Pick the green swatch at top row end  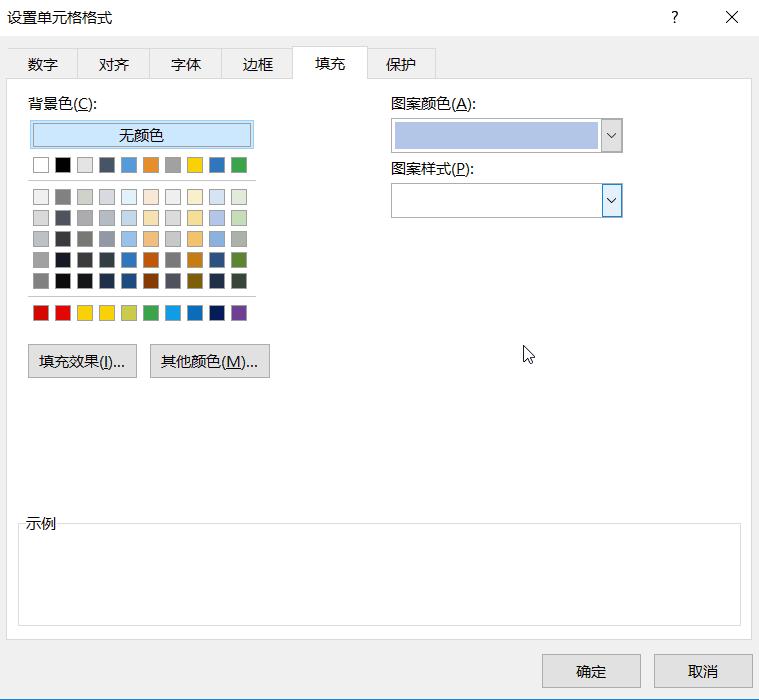239,165
